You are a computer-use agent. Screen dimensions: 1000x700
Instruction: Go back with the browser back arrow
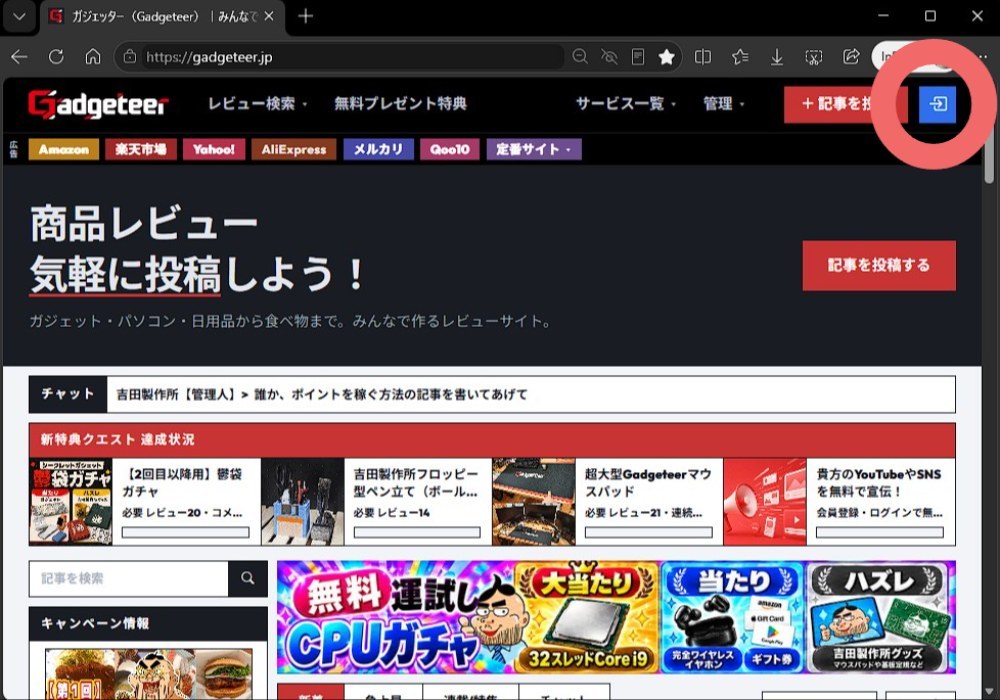19,57
